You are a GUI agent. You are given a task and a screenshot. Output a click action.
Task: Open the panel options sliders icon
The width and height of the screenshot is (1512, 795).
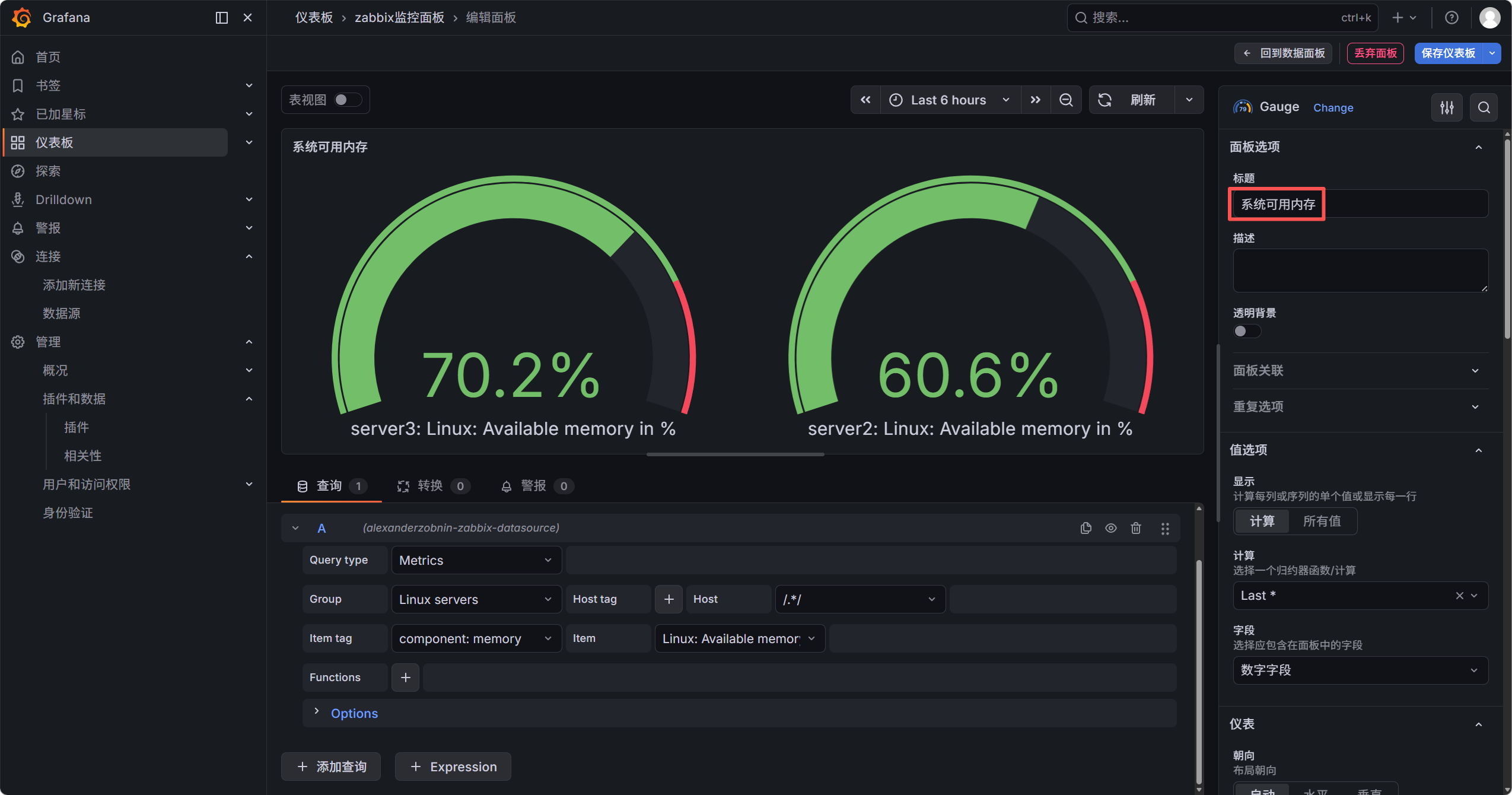(x=1447, y=107)
